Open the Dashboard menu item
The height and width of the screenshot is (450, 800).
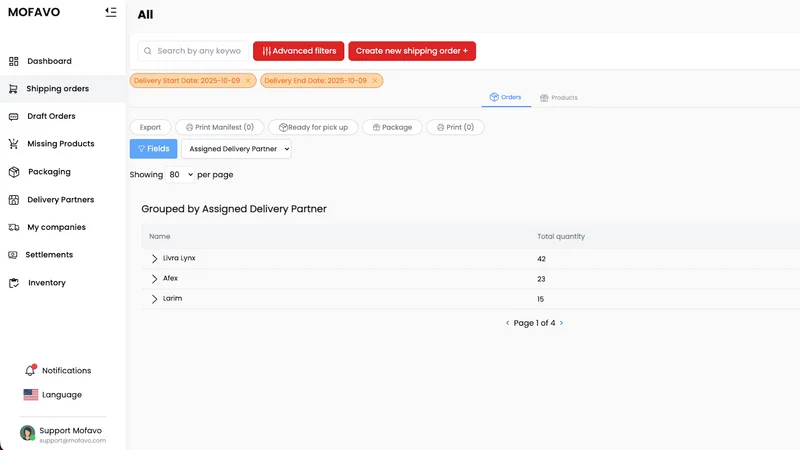49,61
